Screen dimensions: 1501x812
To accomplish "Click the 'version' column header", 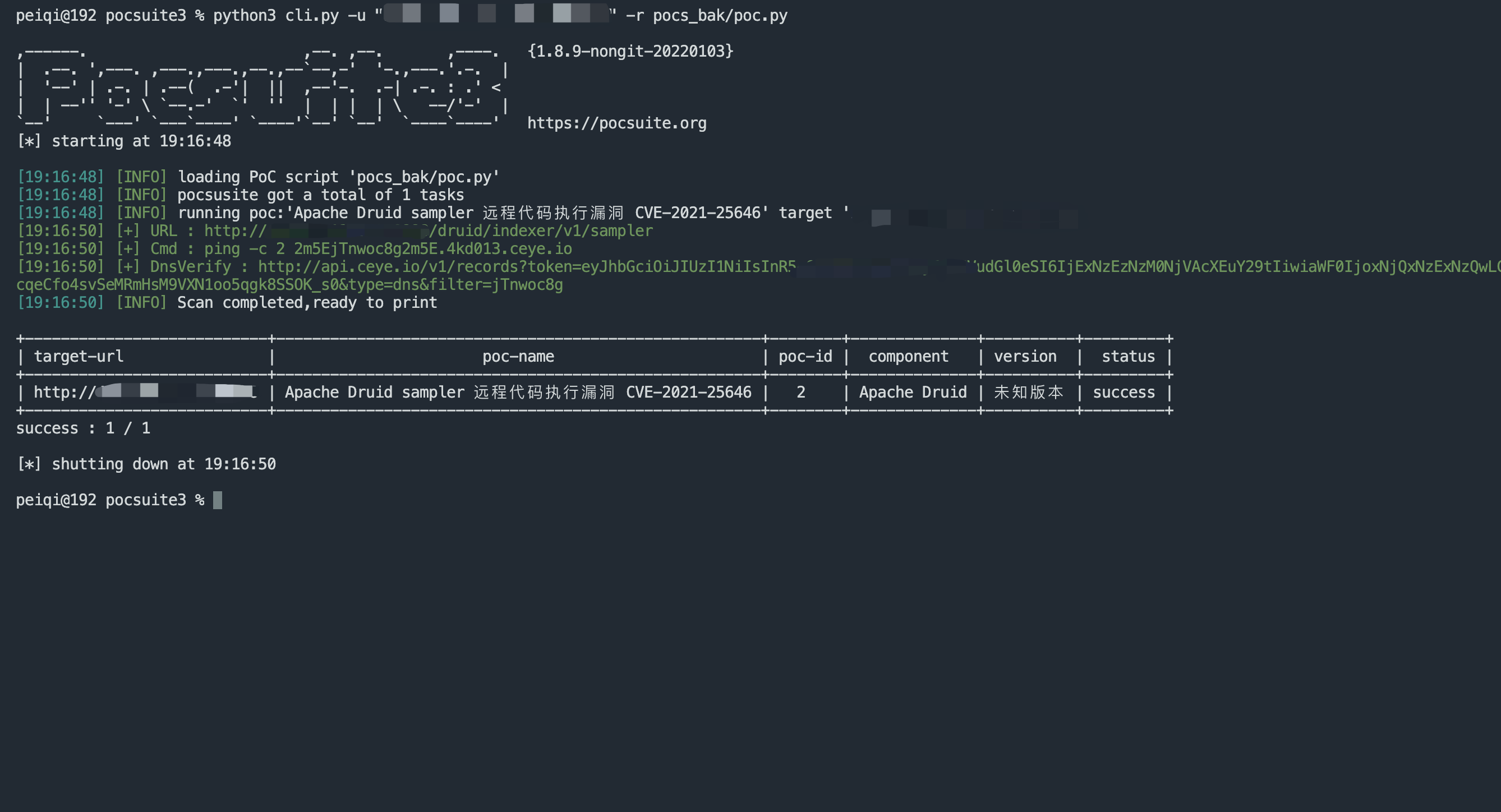I will (x=1025, y=357).
